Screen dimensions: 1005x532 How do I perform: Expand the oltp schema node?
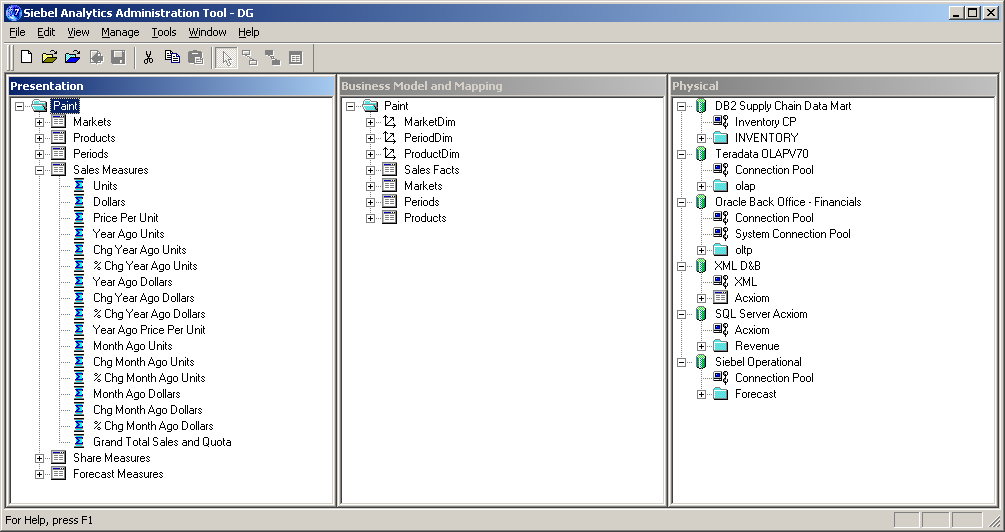coord(702,251)
